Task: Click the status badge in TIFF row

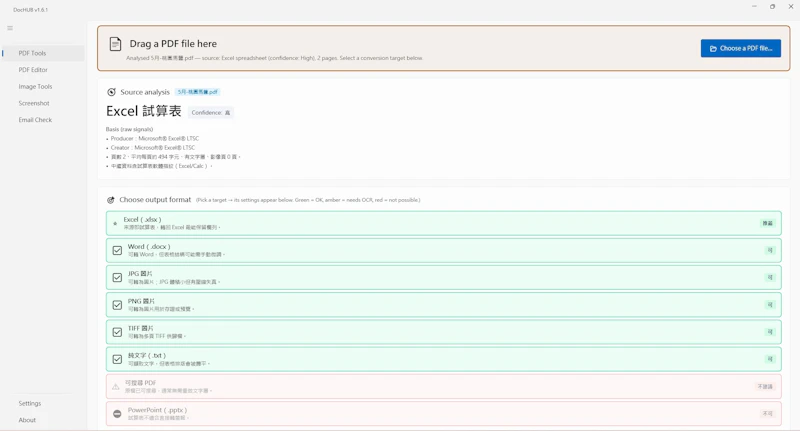Action: pyautogui.click(x=770, y=332)
